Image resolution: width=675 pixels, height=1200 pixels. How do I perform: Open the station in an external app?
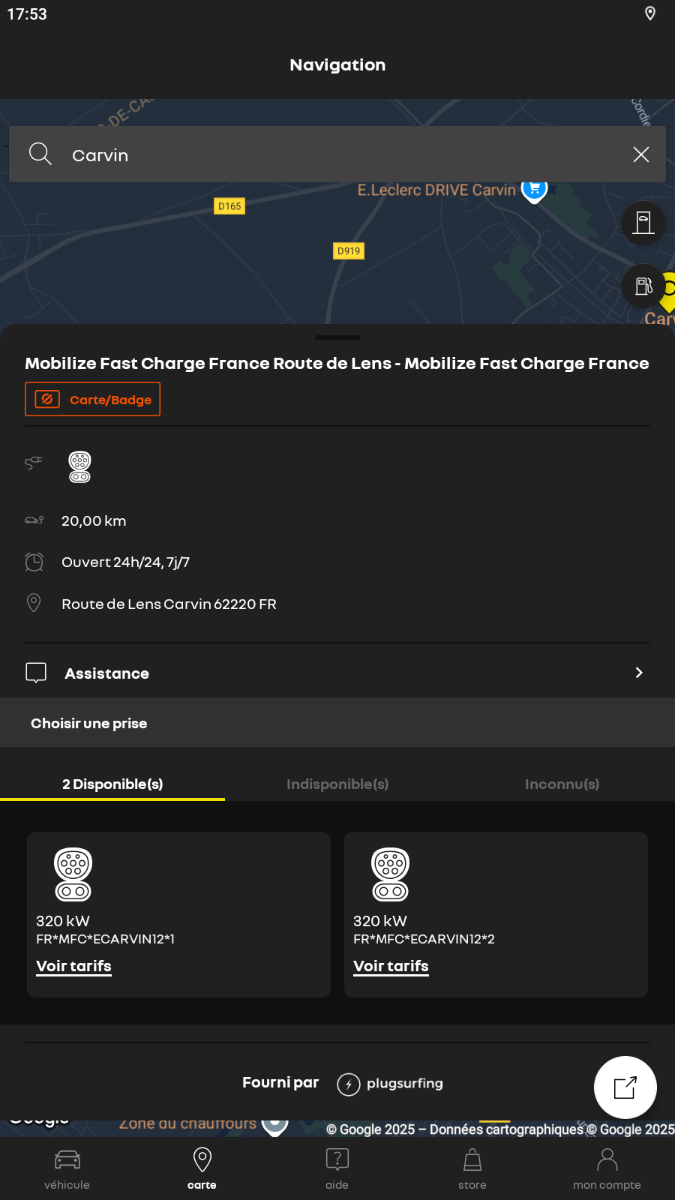[625, 1087]
